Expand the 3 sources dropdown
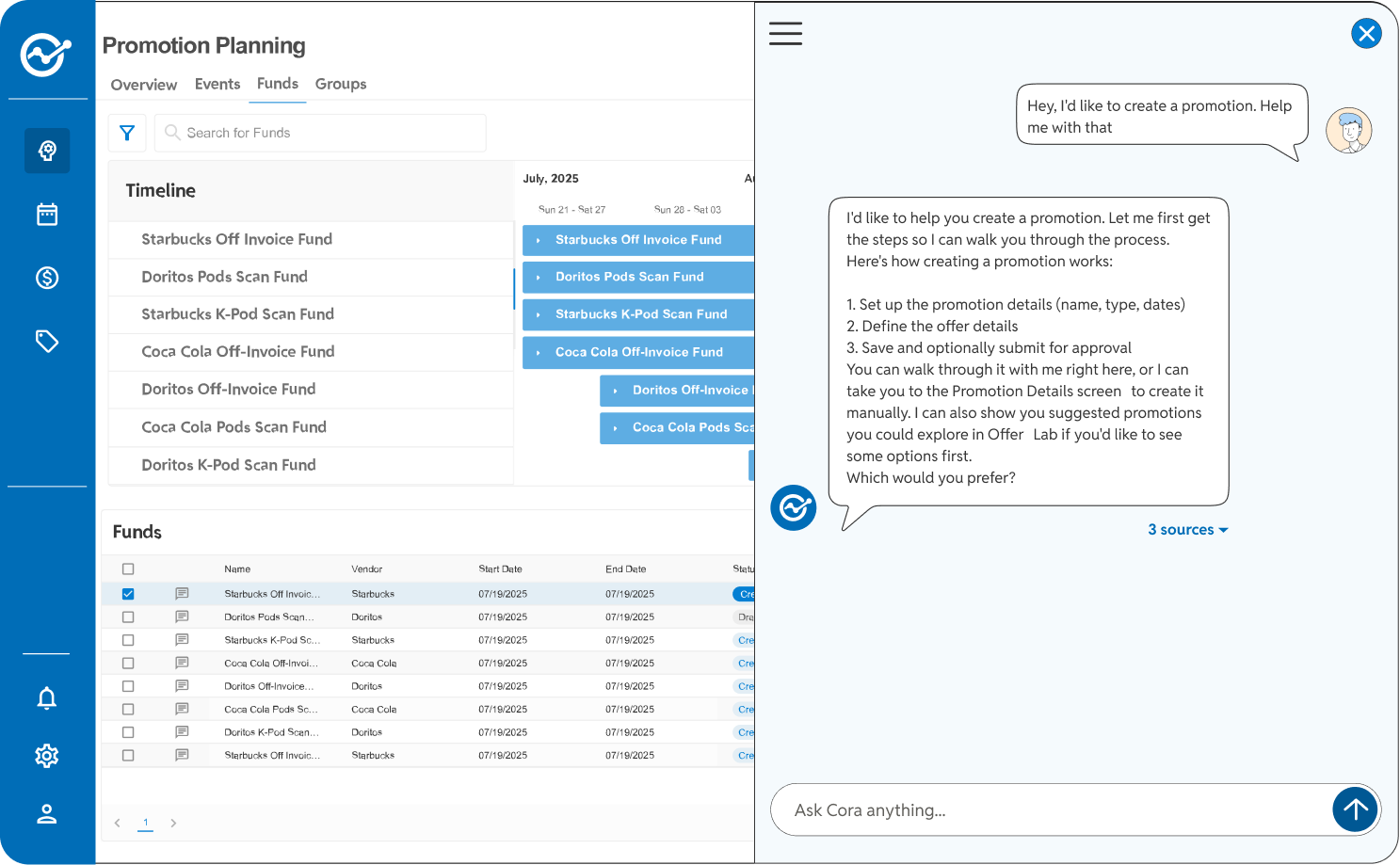The width and height of the screenshot is (1400, 865). (x=1187, y=530)
